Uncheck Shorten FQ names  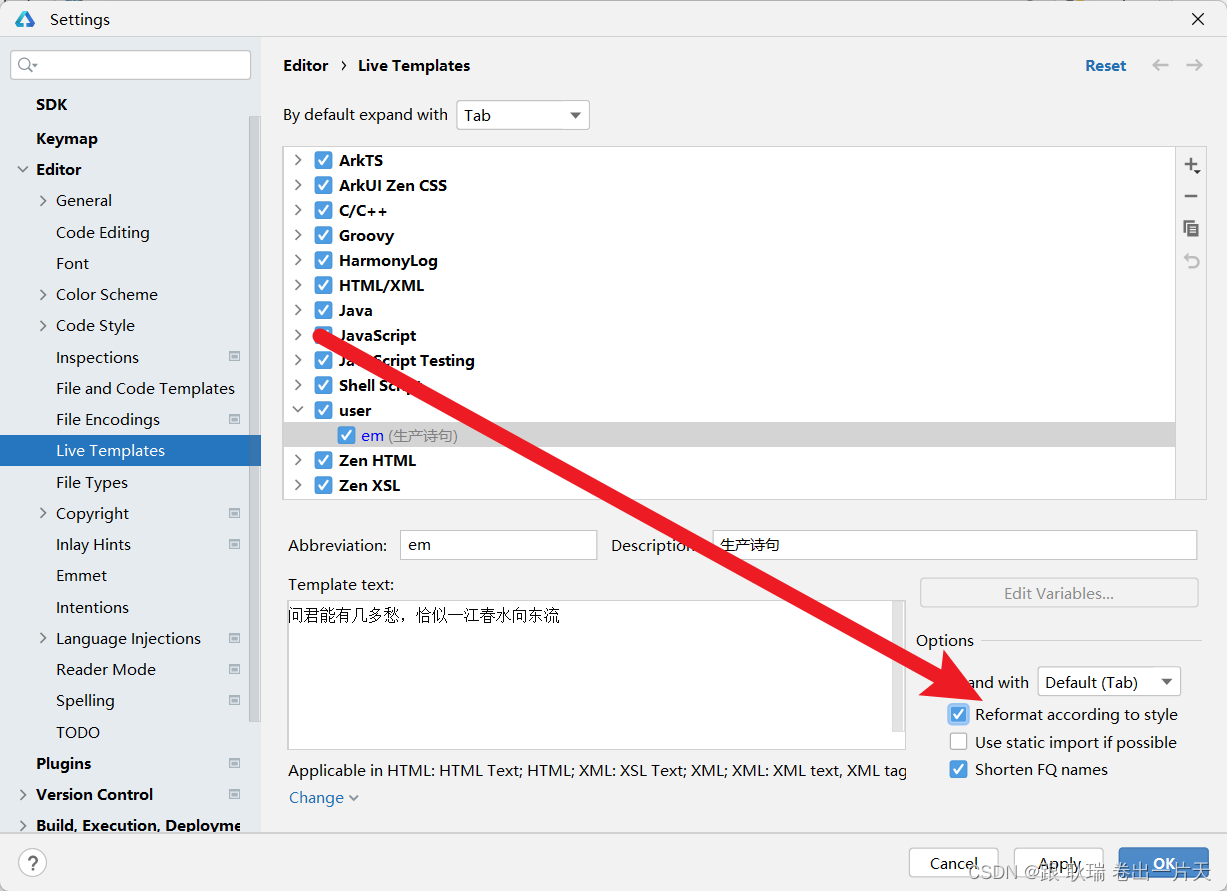(x=958, y=769)
